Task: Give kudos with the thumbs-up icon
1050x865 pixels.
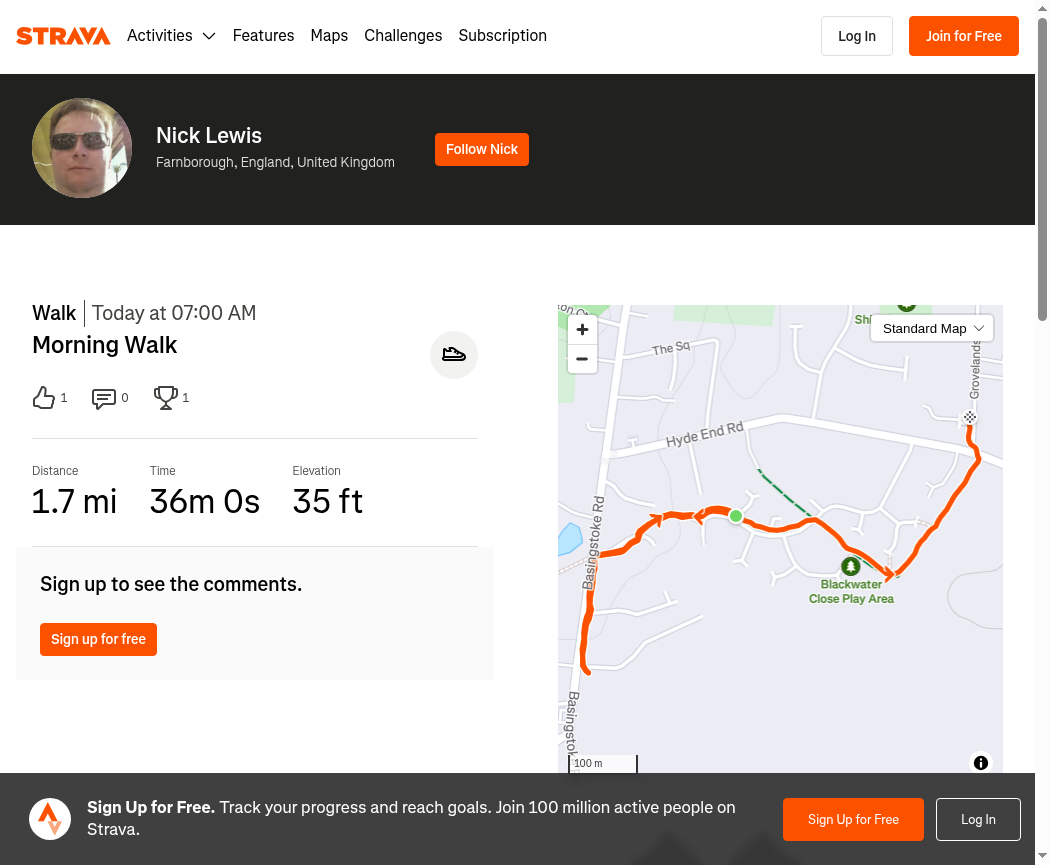Action: (44, 398)
